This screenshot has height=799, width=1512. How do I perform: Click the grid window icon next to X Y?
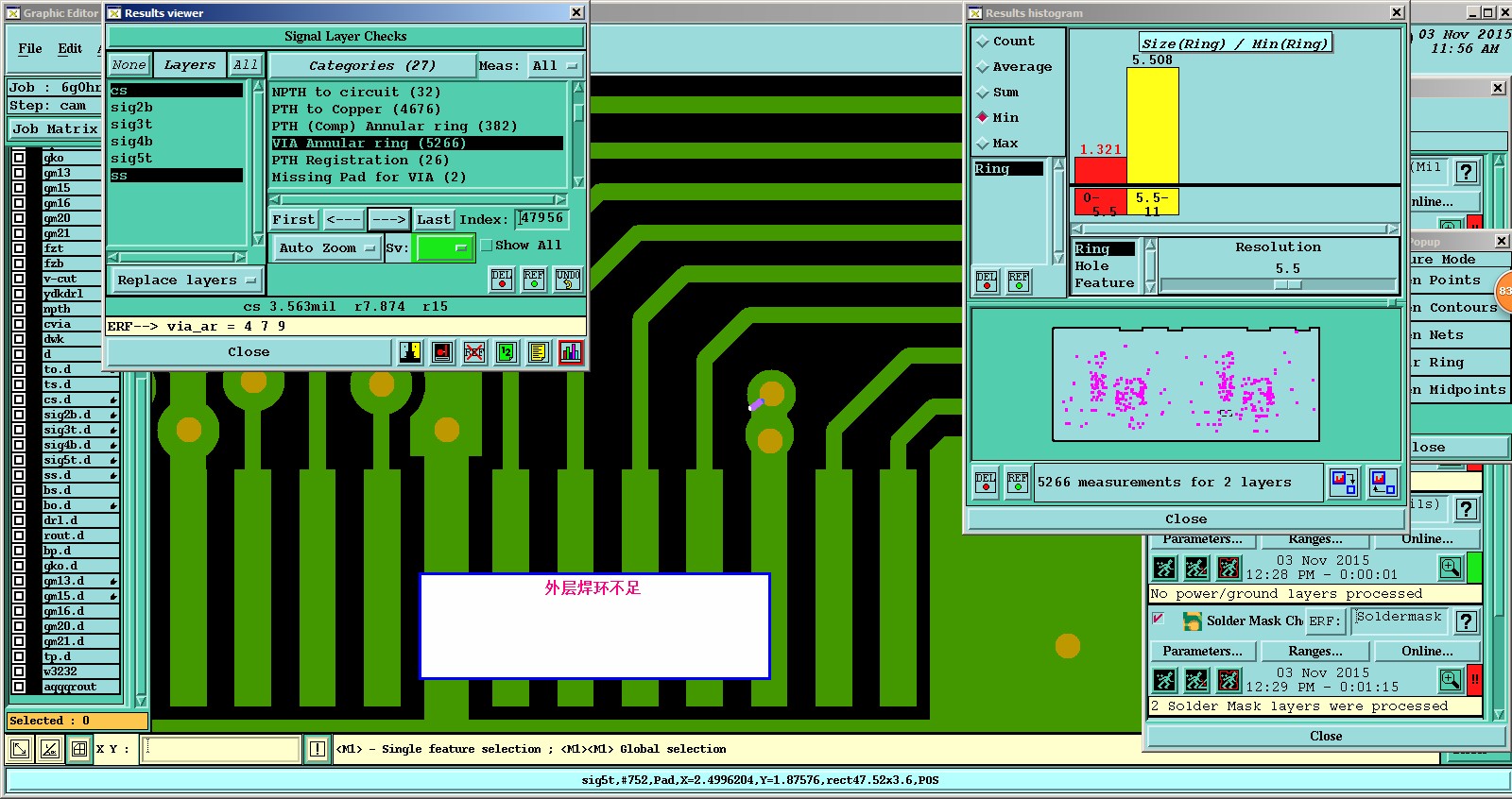(79, 749)
